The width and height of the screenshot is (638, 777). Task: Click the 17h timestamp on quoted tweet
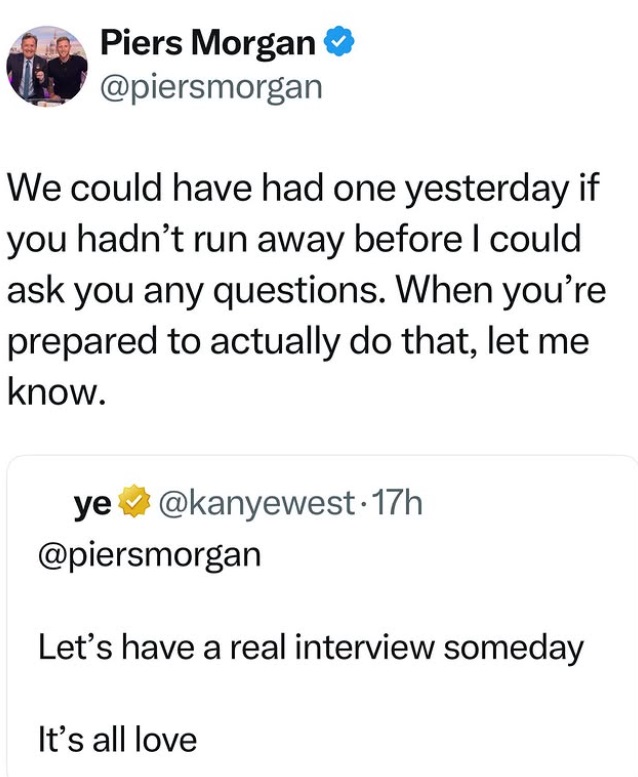pos(400,503)
